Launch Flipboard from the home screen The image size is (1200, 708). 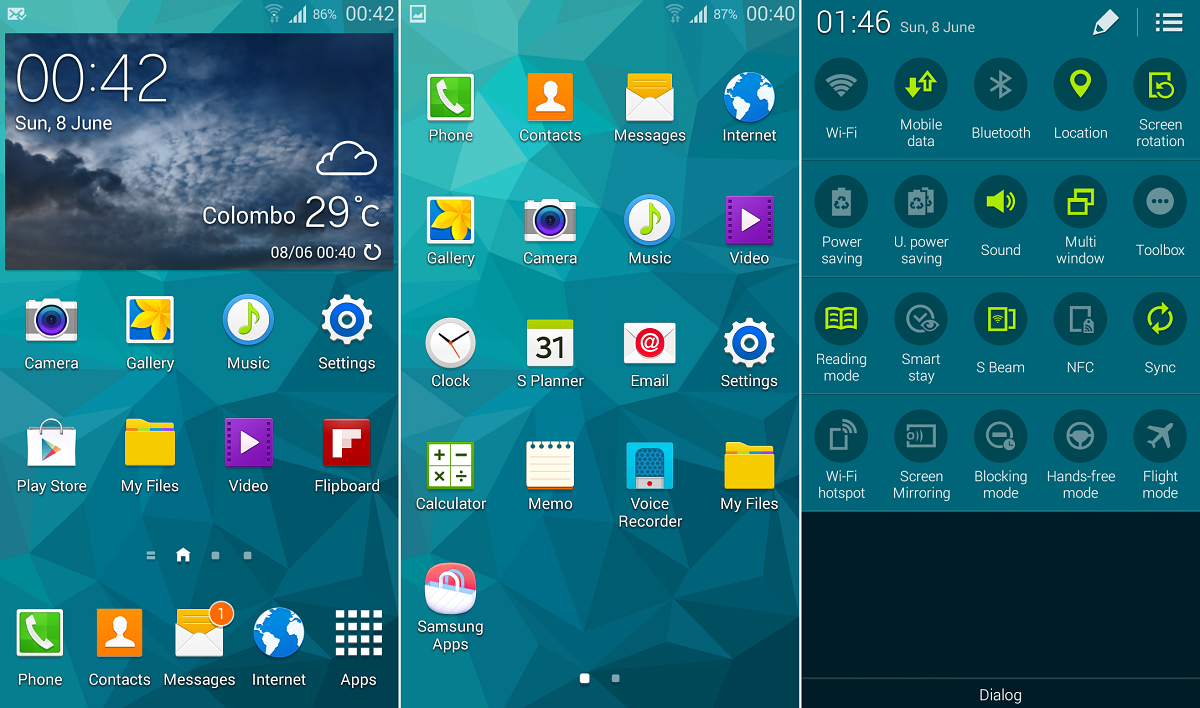[x=346, y=444]
